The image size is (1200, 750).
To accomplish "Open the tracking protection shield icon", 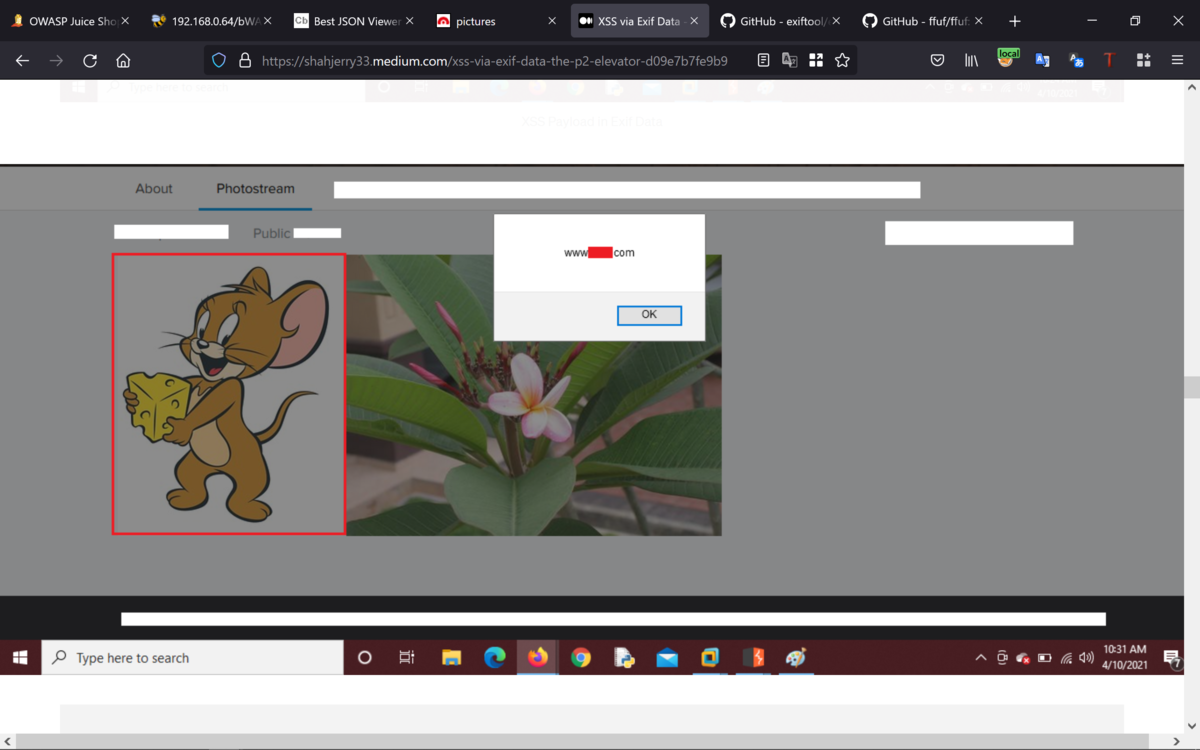I will click(x=219, y=60).
